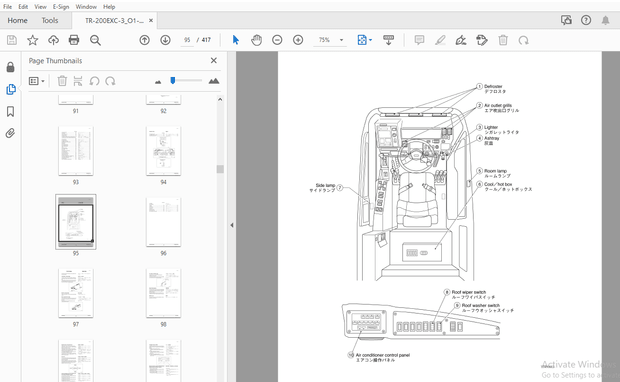
Task: Rotate pages clockwise in thumbnails panel
Action: click(110, 81)
